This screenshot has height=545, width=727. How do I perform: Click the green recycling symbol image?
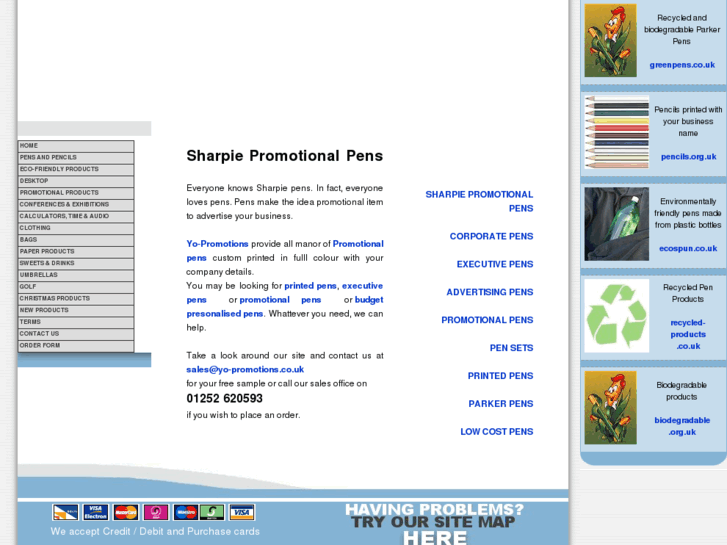617,315
